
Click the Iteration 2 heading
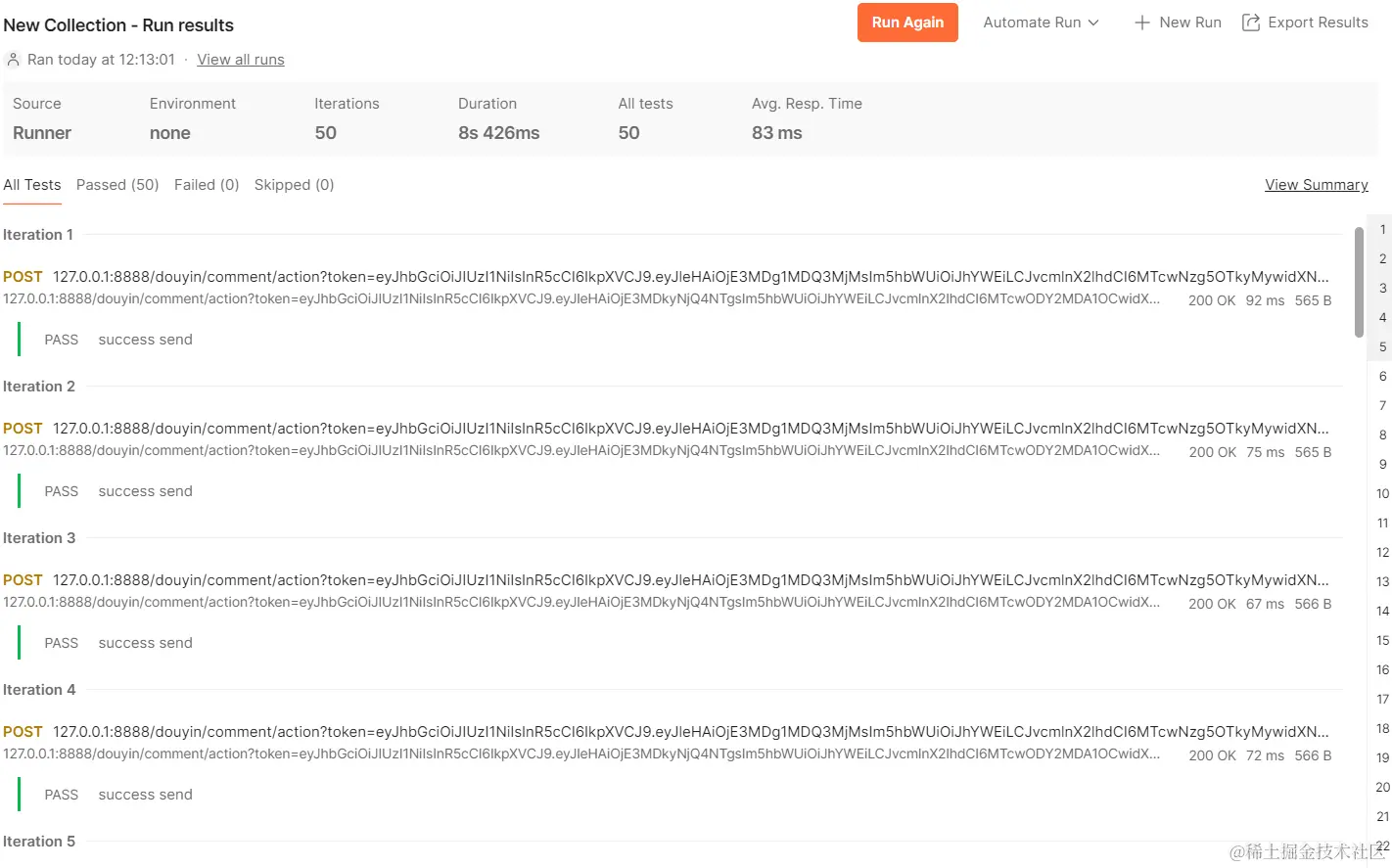(x=39, y=387)
